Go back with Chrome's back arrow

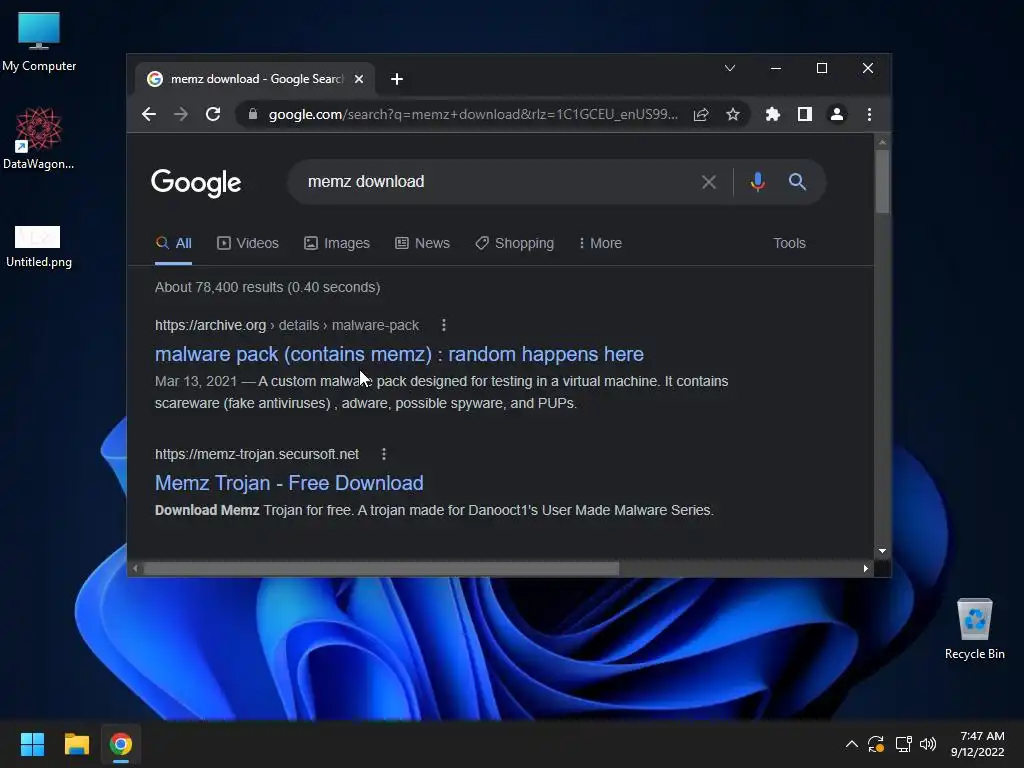click(149, 114)
